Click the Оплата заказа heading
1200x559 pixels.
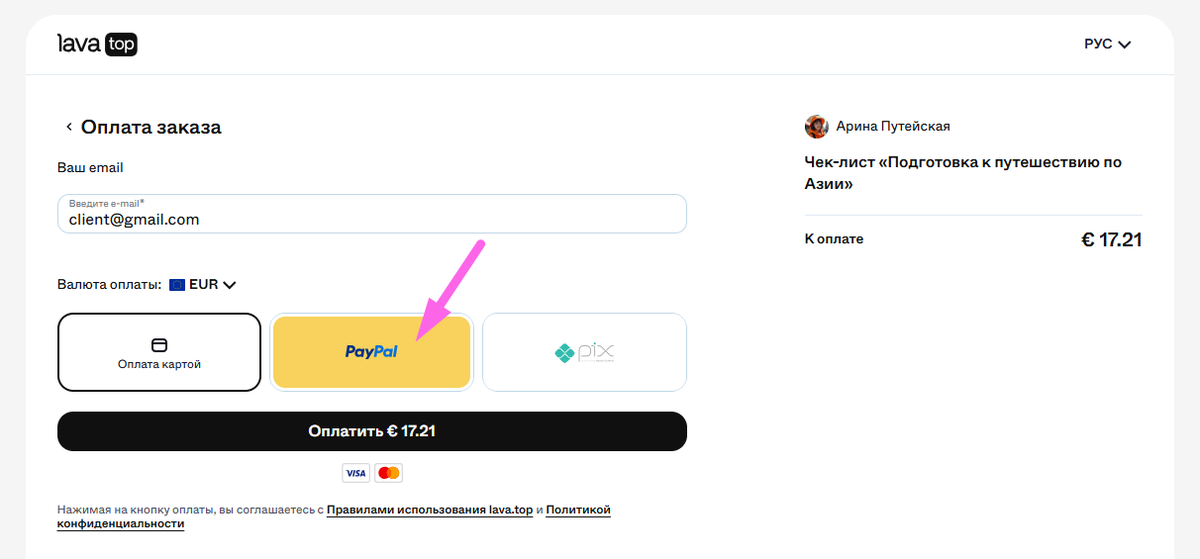[x=151, y=127]
